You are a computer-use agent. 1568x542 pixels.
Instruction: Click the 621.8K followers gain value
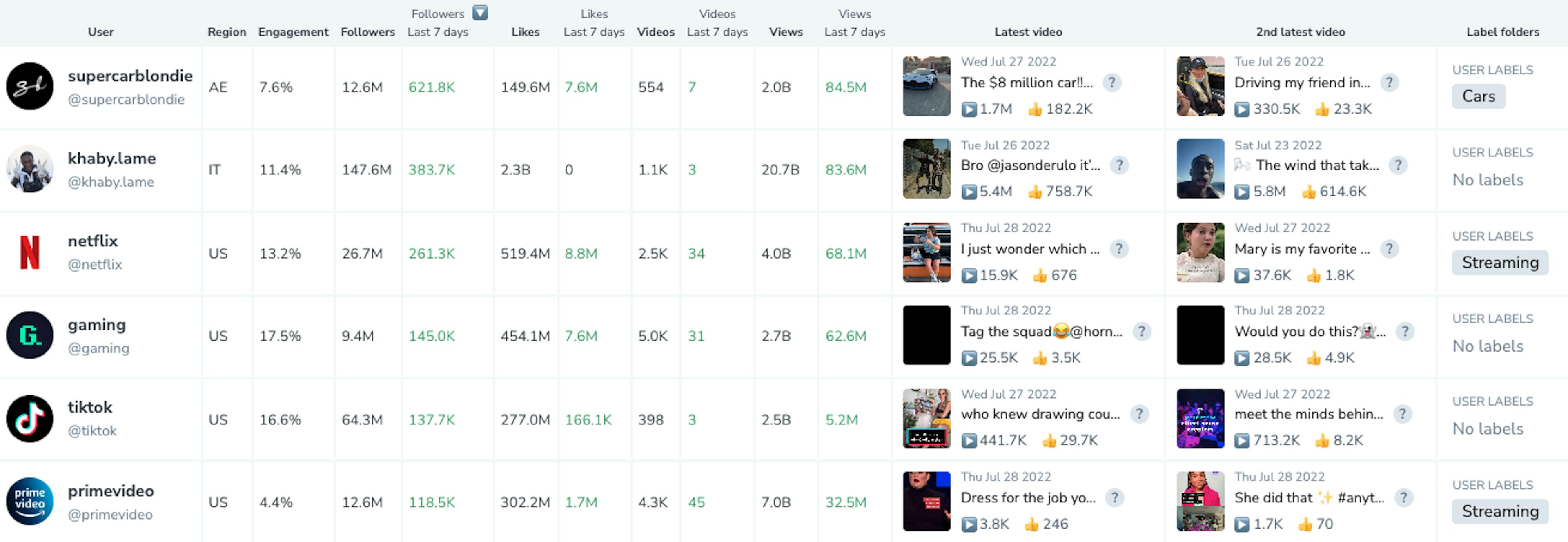432,87
